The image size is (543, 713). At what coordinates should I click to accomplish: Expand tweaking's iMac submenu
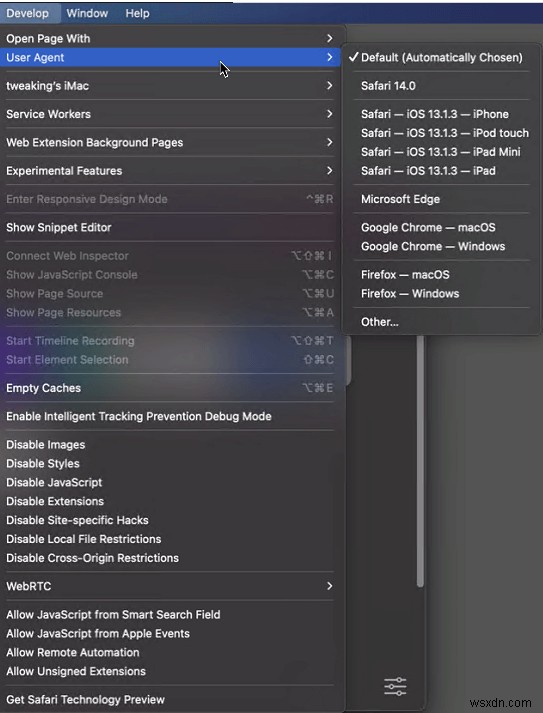(170, 86)
